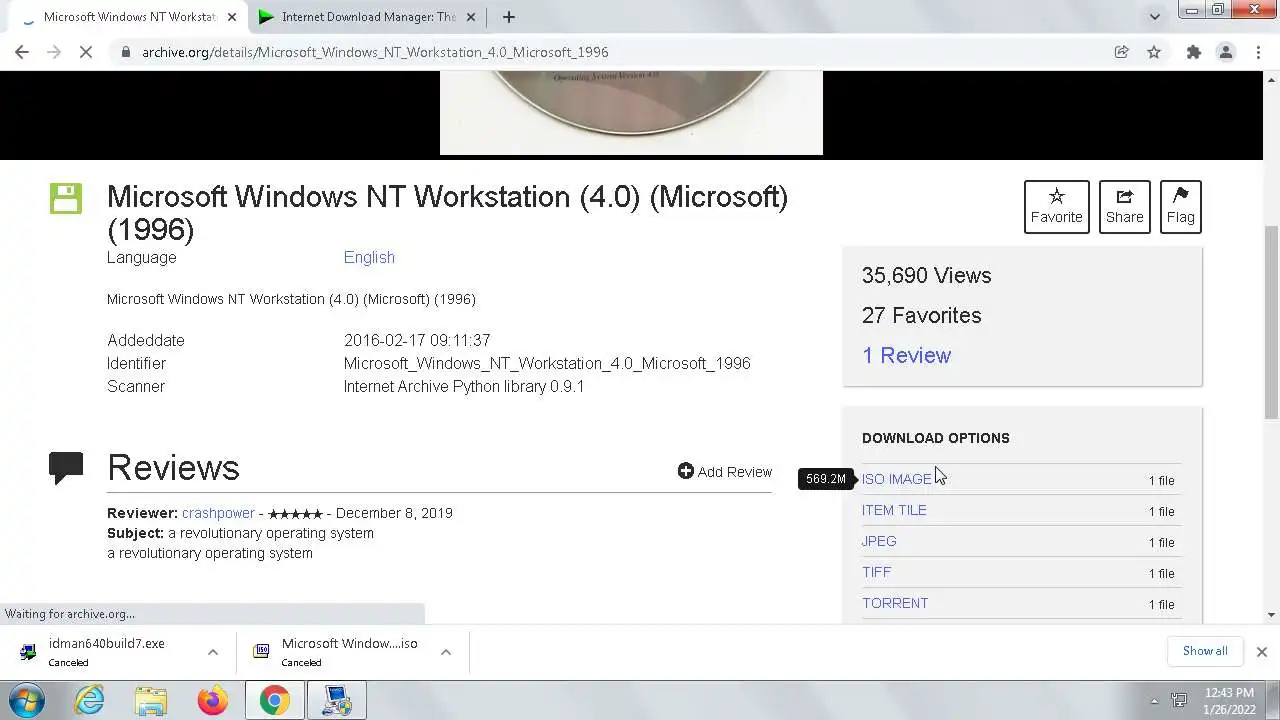This screenshot has width=1280, height=720.
Task: Select the Addeddate value 2016-02-17 09:11:37
Action: click(417, 340)
